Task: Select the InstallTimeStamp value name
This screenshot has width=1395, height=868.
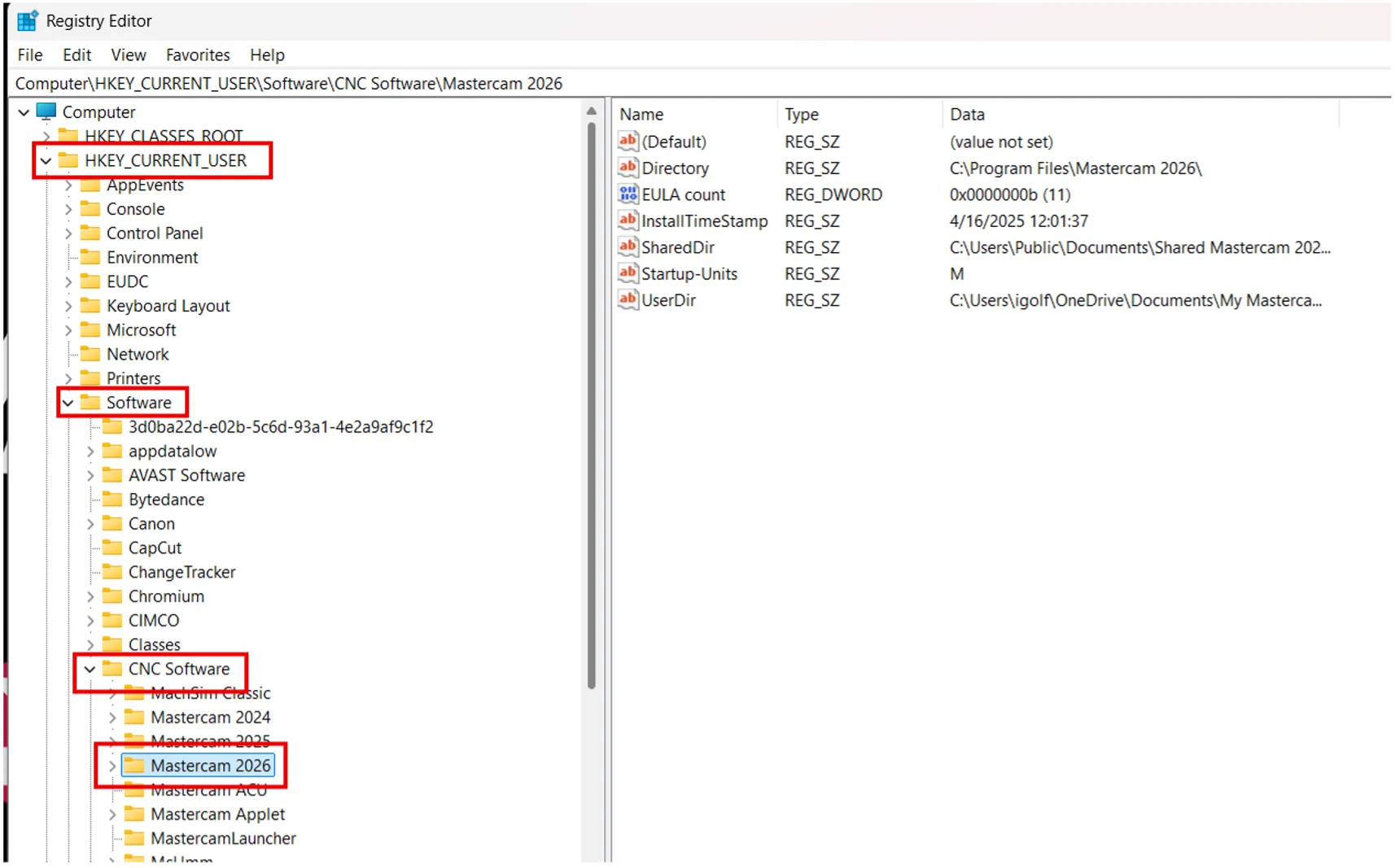Action: [x=704, y=221]
